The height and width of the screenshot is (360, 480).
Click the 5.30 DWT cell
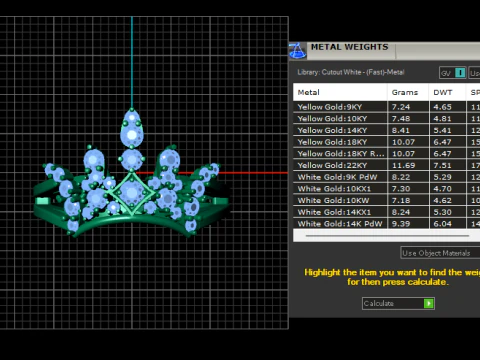coord(447,212)
